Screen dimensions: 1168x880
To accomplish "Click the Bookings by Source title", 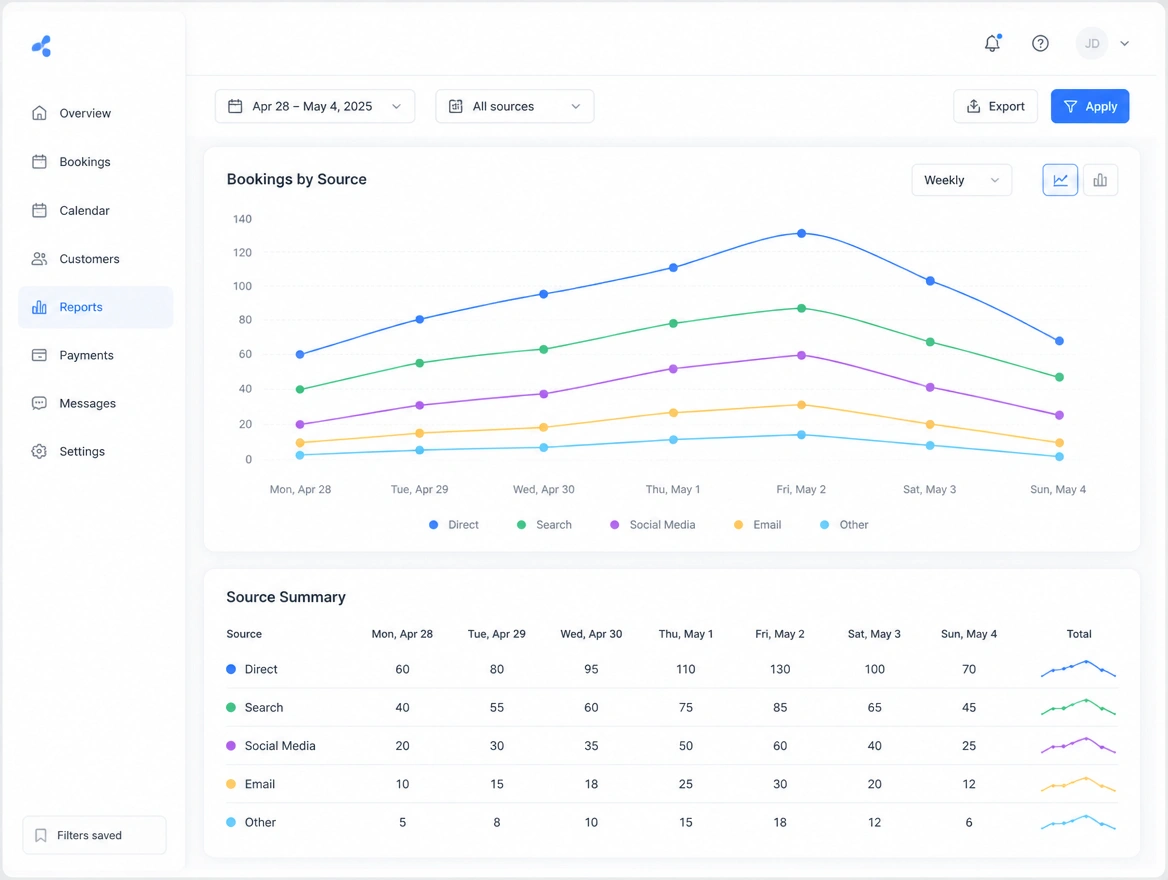I will 296,179.
